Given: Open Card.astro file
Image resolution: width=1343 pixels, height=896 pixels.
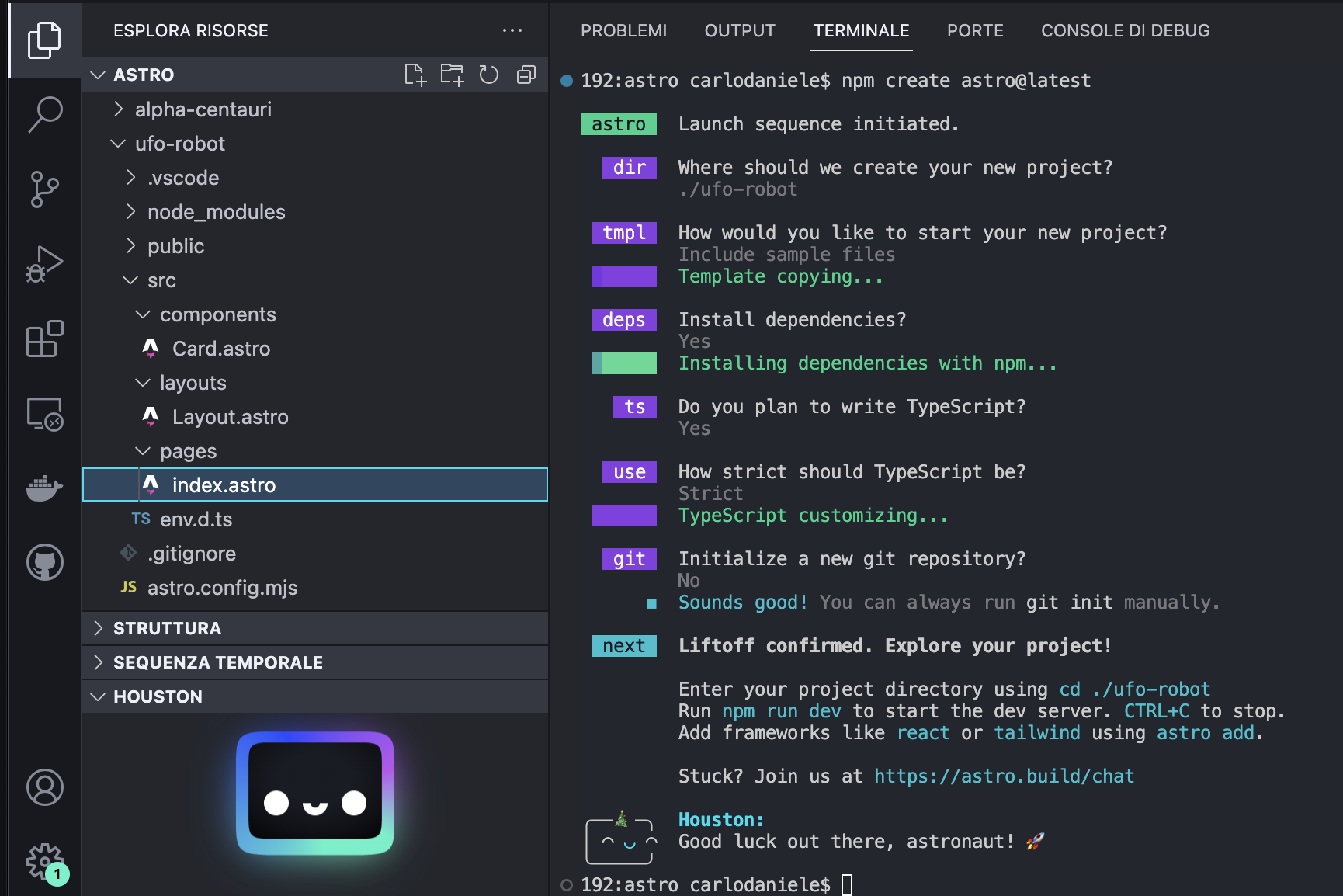Looking at the screenshot, I should (x=315, y=348).
